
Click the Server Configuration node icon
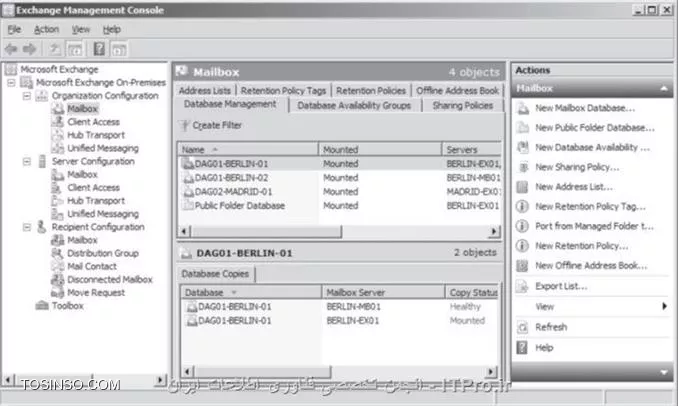pyautogui.click(x=42, y=161)
